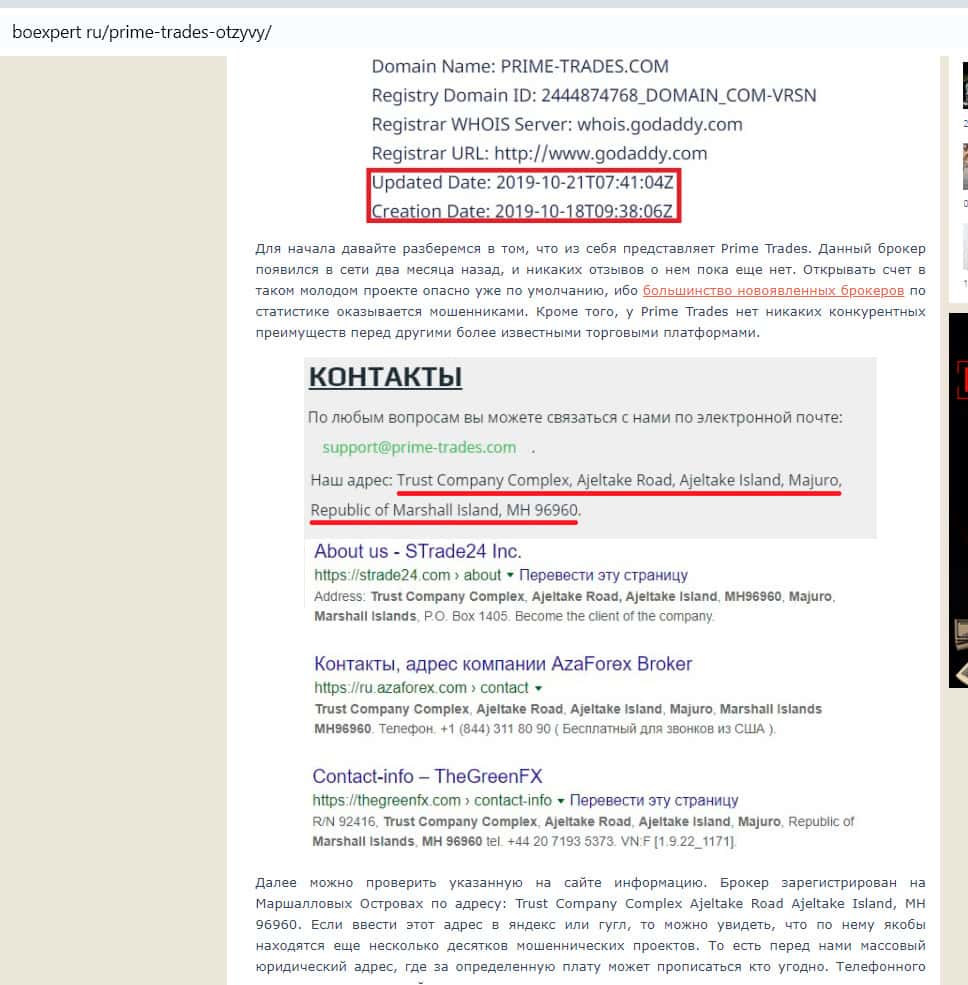Click the address bar URL boexpert ru/prime-trades-otzyvy/
968x985 pixels.
pyautogui.click(x=142, y=31)
